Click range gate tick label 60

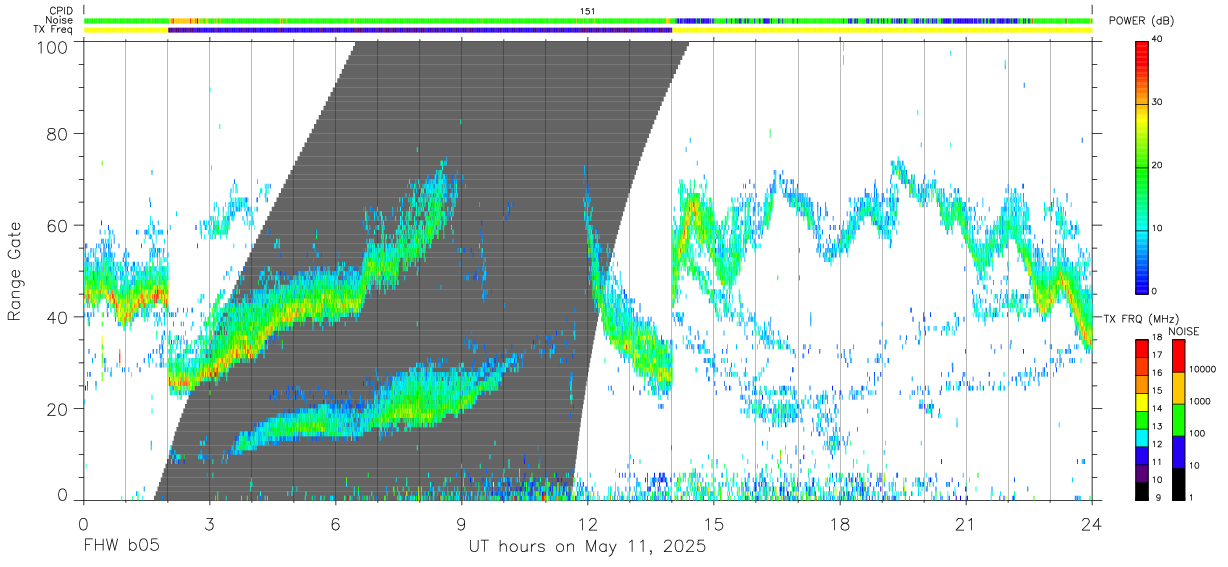click(x=57, y=225)
